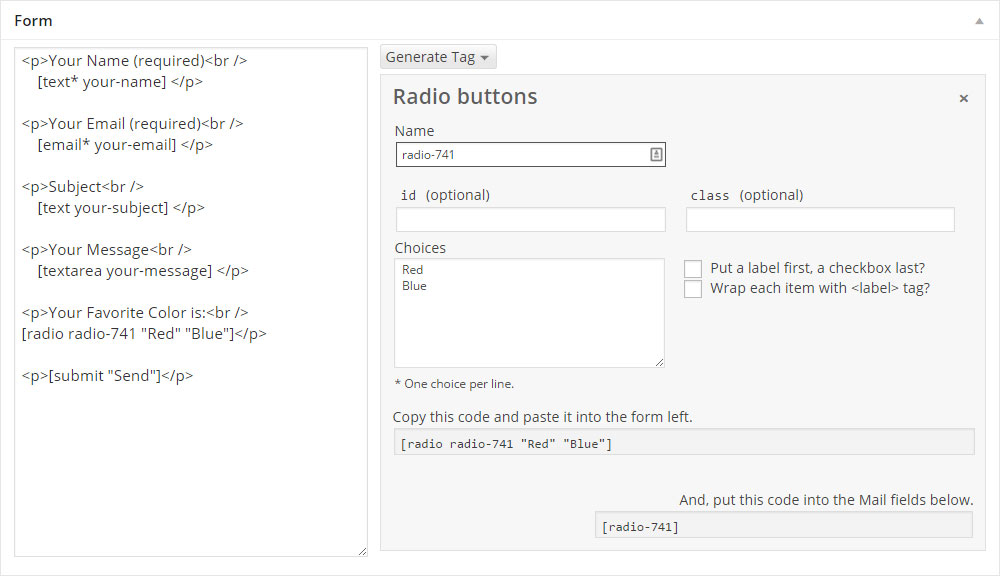Click the [radio radio-741 "Red" "Blue"] form line

[x=144, y=334]
